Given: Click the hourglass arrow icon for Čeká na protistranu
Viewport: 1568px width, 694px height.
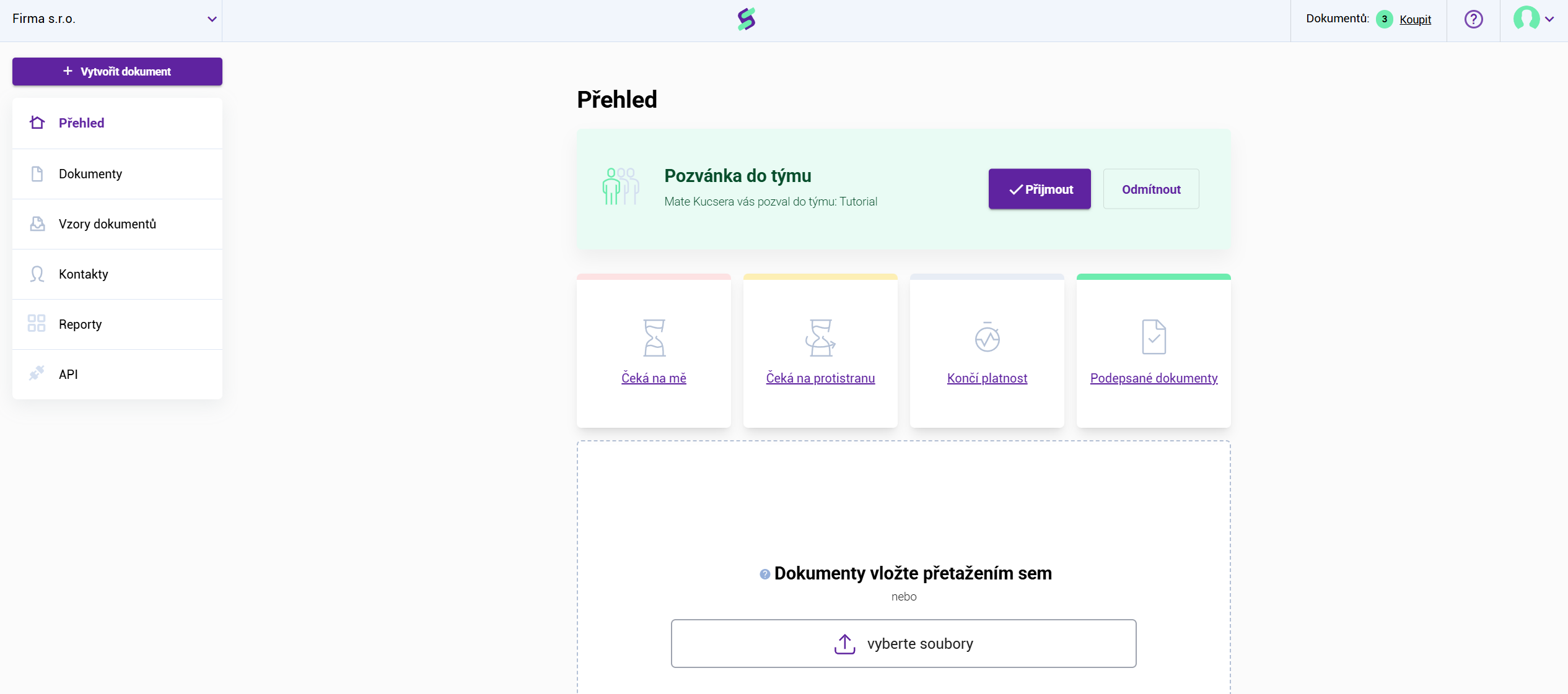Looking at the screenshot, I should [820, 337].
